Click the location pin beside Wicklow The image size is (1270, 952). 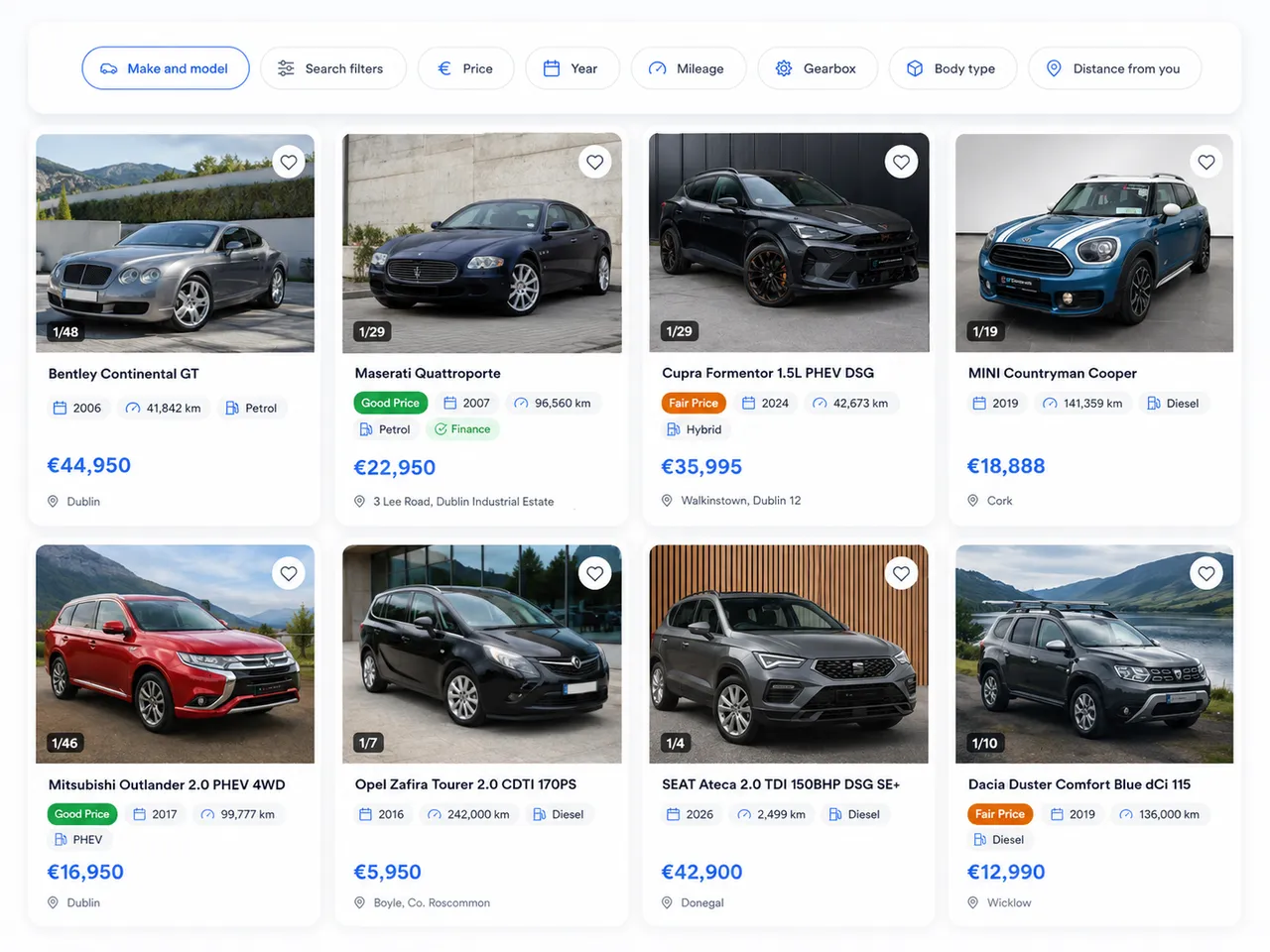click(x=973, y=902)
